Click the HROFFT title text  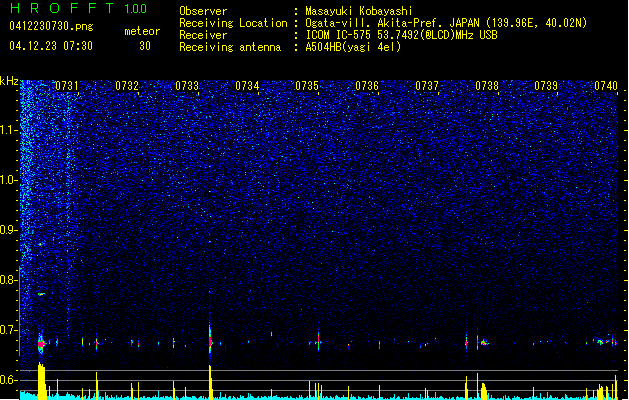(62, 8)
